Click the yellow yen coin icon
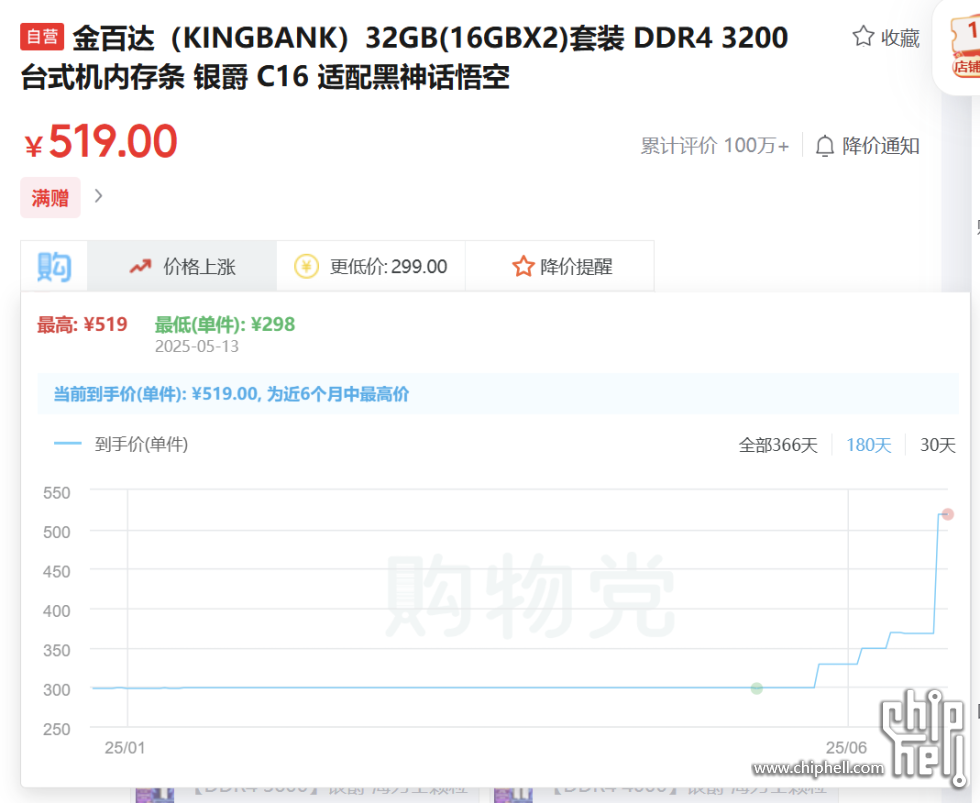 coord(306,267)
